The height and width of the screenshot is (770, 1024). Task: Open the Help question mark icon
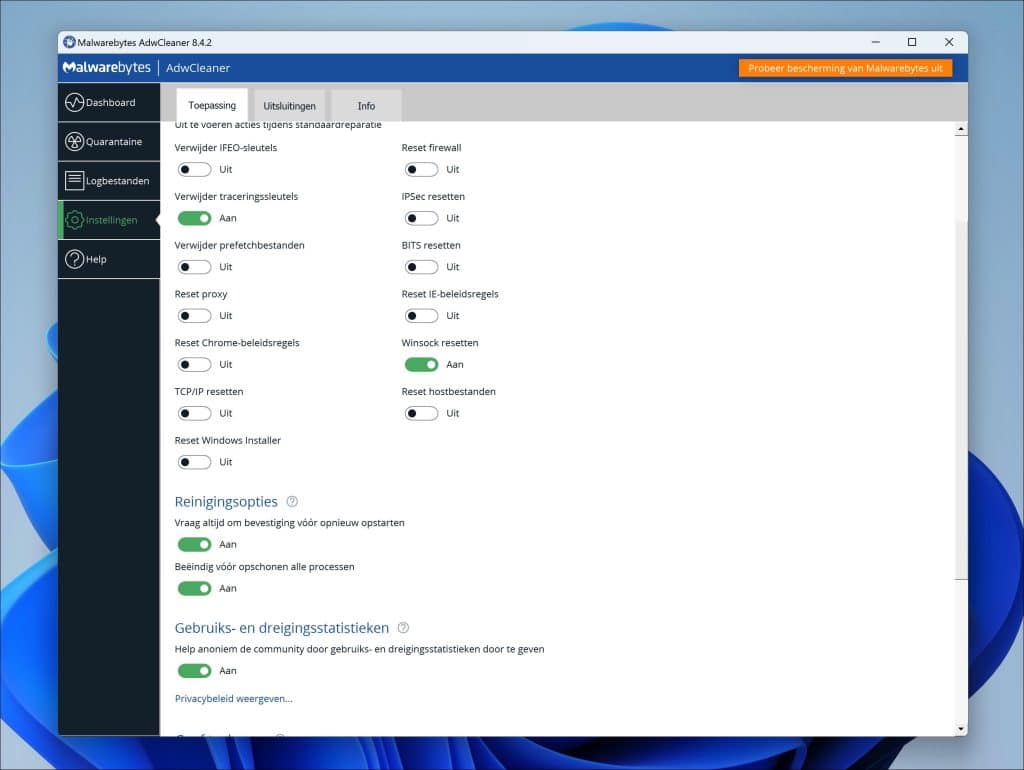74,259
